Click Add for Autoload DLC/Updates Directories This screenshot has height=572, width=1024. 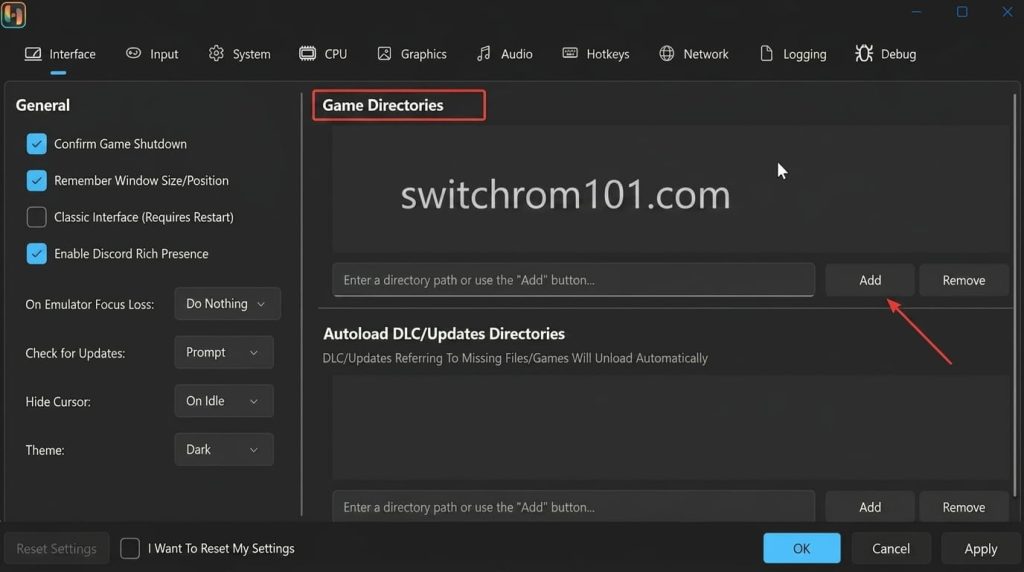tap(870, 507)
